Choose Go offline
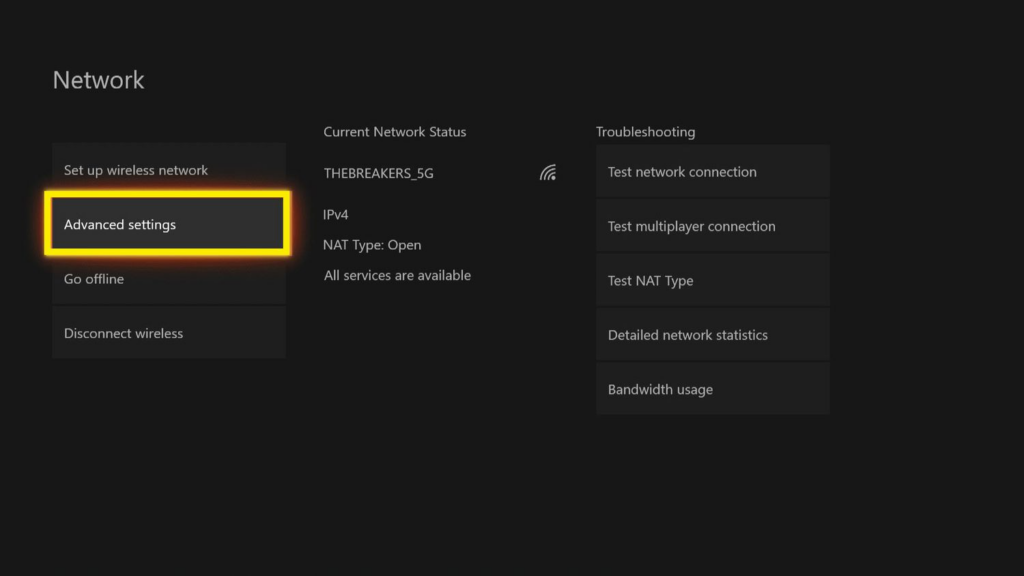 (x=168, y=279)
